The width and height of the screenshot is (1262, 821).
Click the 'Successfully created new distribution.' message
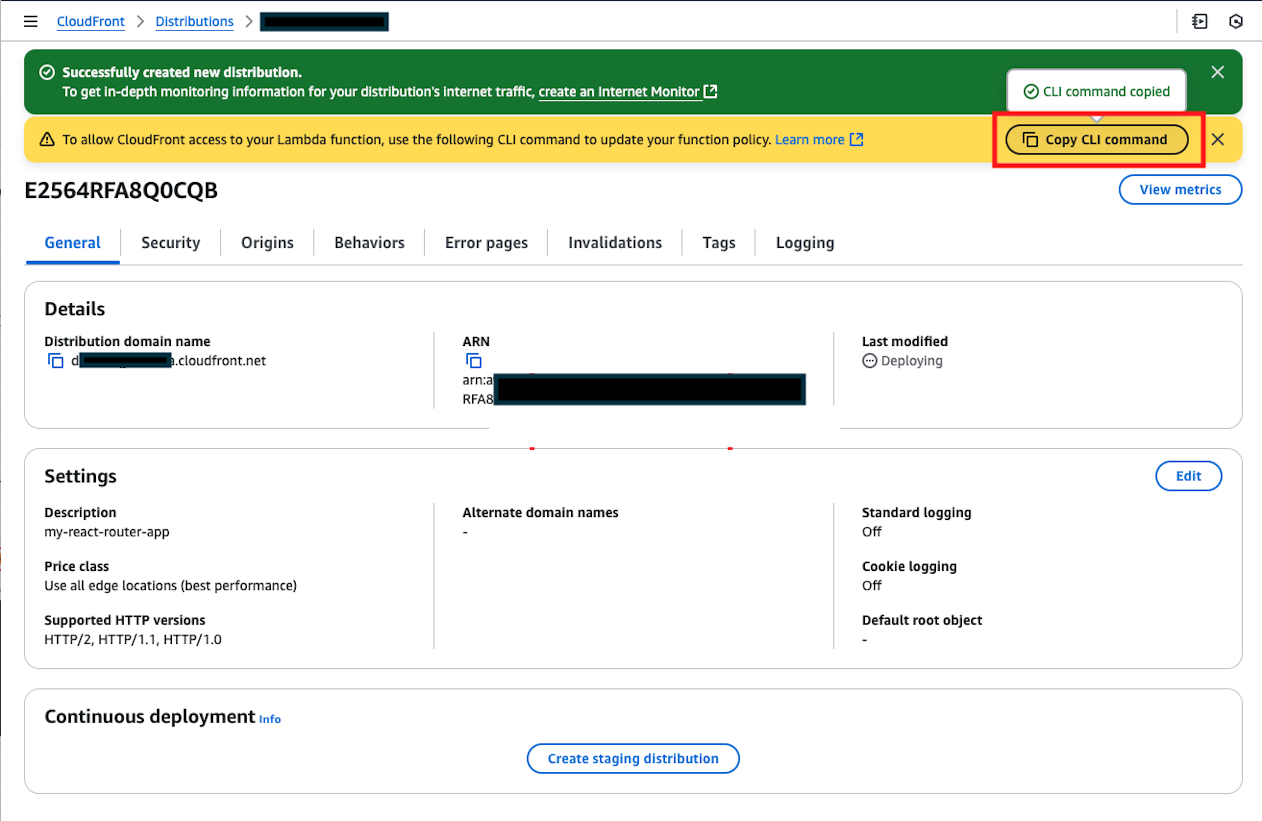coord(182,73)
